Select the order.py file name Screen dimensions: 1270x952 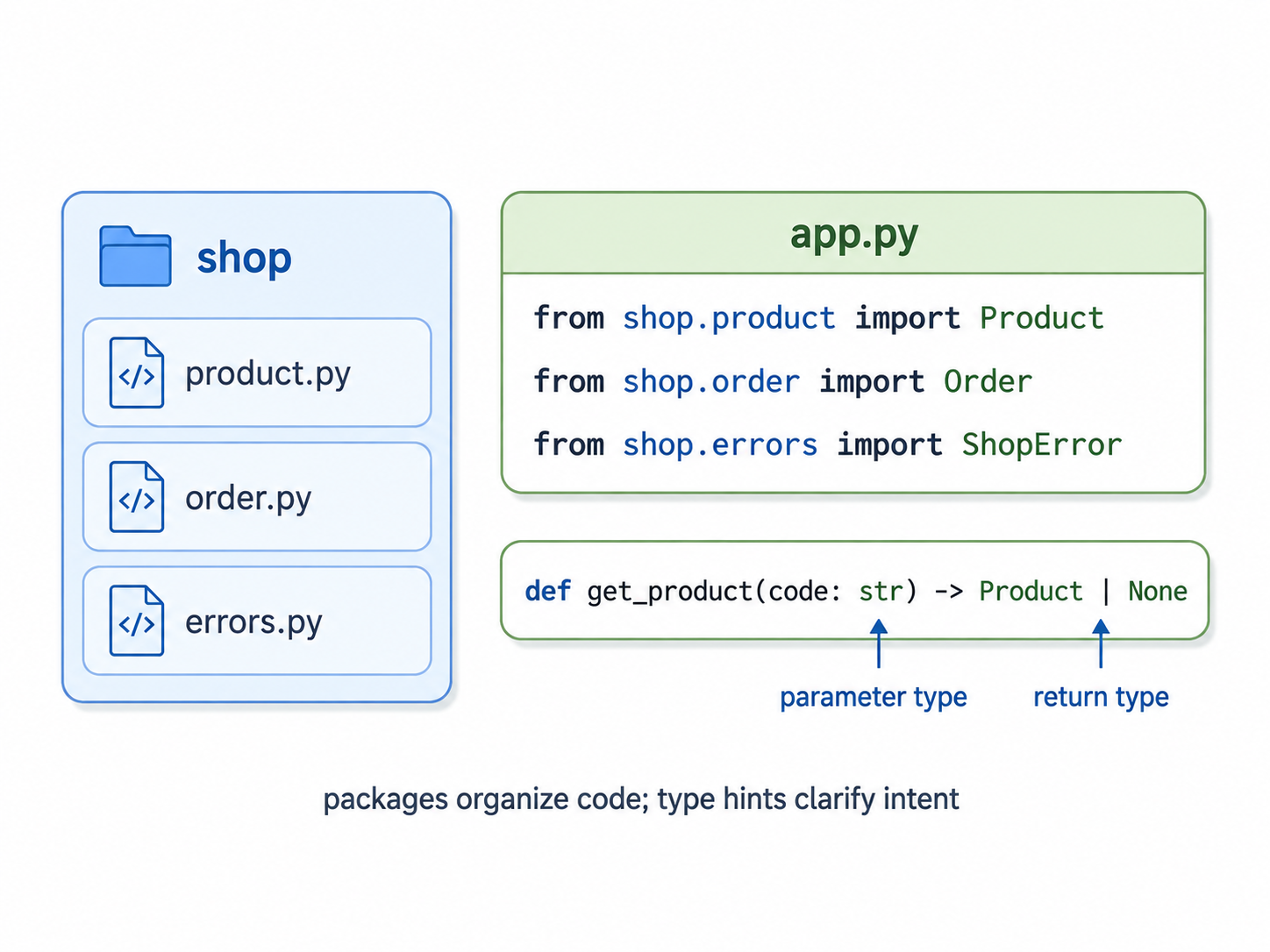(x=248, y=499)
